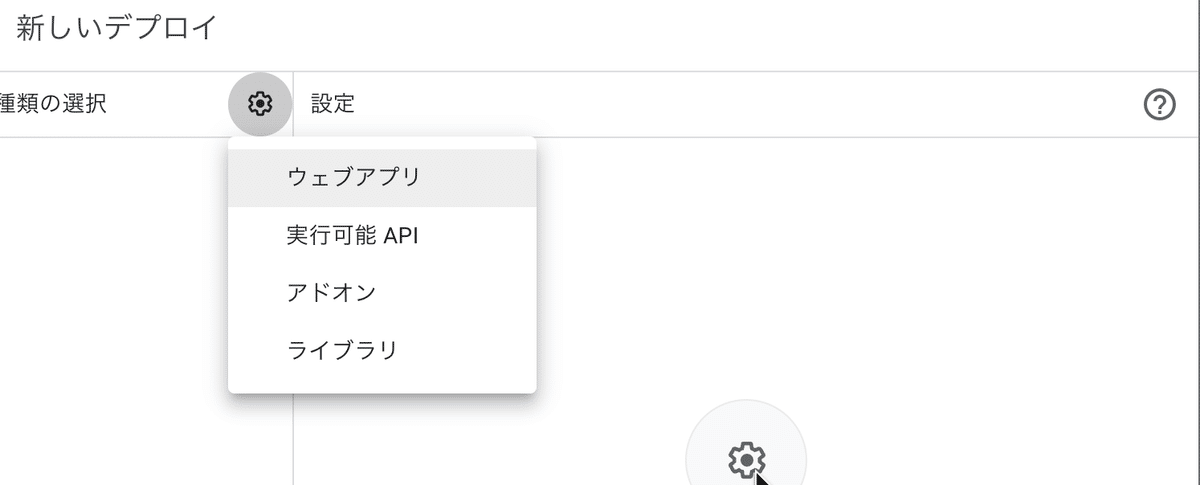The width and height of the screenshot is (1200, 485).
Task: Open the circled question mark help button
Action: click(1158, 104)
